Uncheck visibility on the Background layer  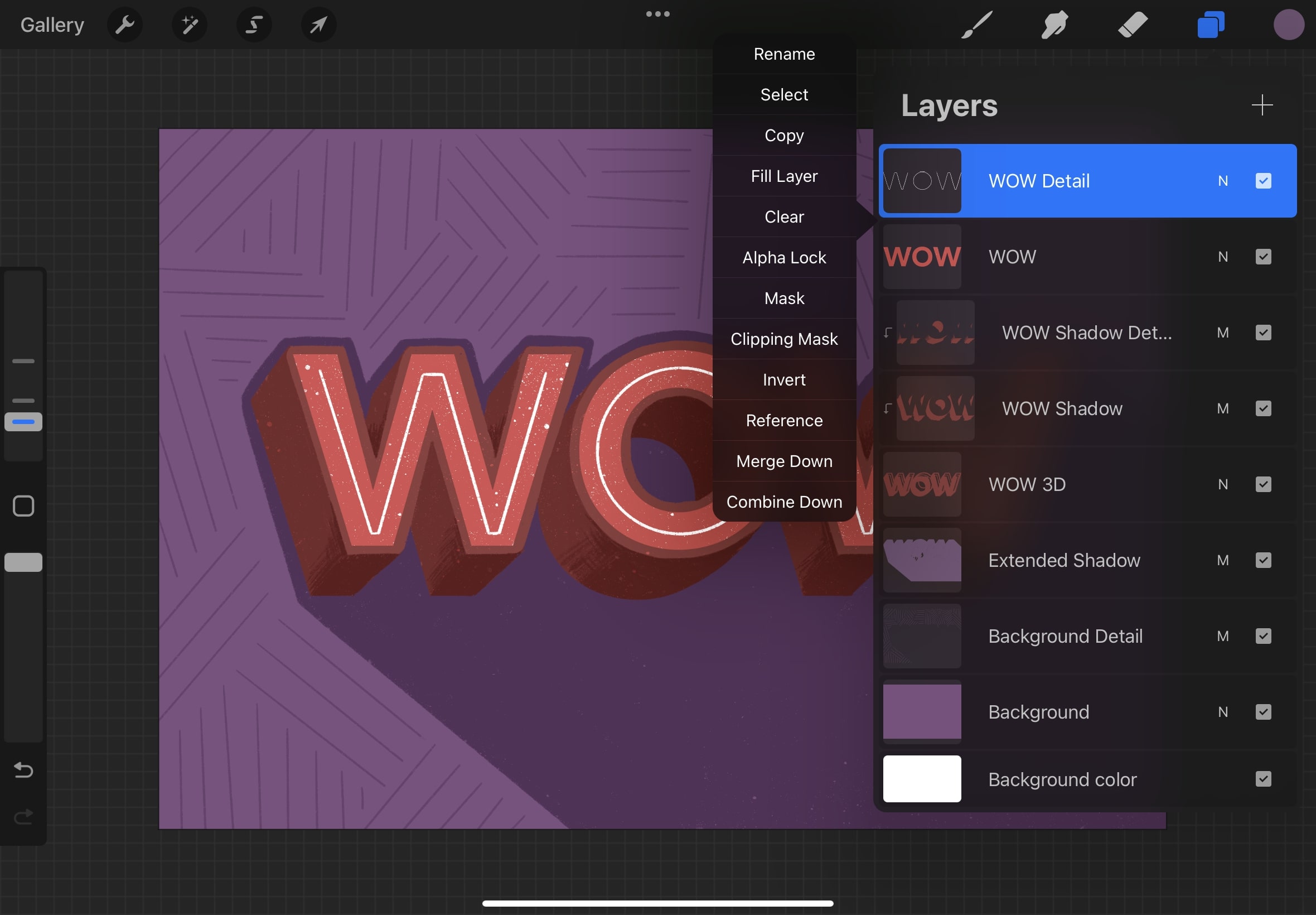(x=1263, y=712)
